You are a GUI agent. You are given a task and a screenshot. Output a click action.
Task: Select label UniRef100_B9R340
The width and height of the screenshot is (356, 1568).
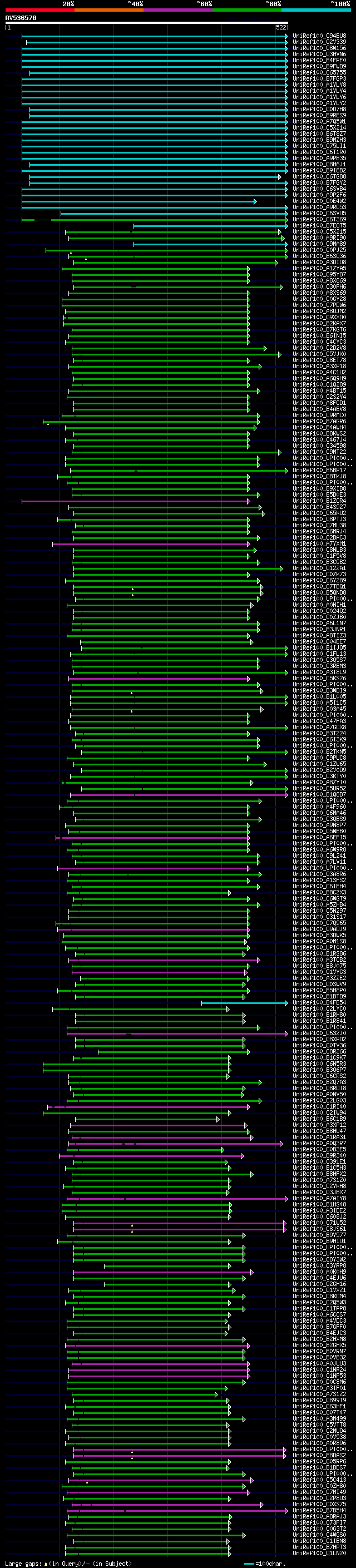[x=319, y=1156]
